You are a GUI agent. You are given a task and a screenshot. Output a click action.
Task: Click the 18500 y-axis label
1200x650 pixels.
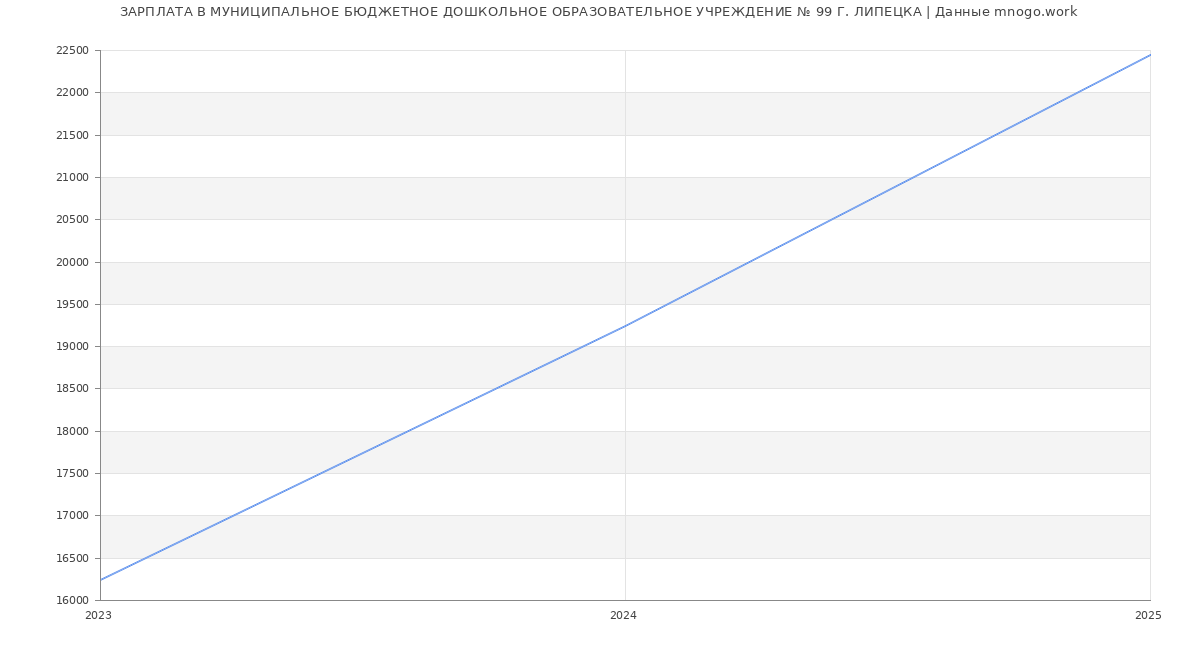73,389
